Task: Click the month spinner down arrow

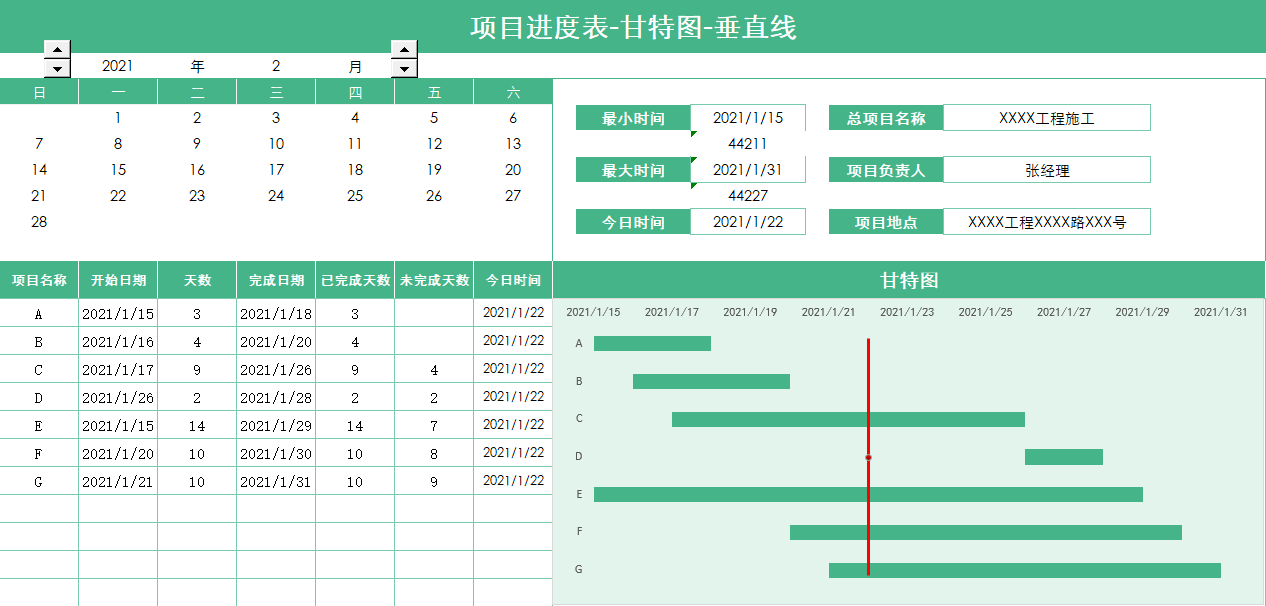Action: point(404,68)
